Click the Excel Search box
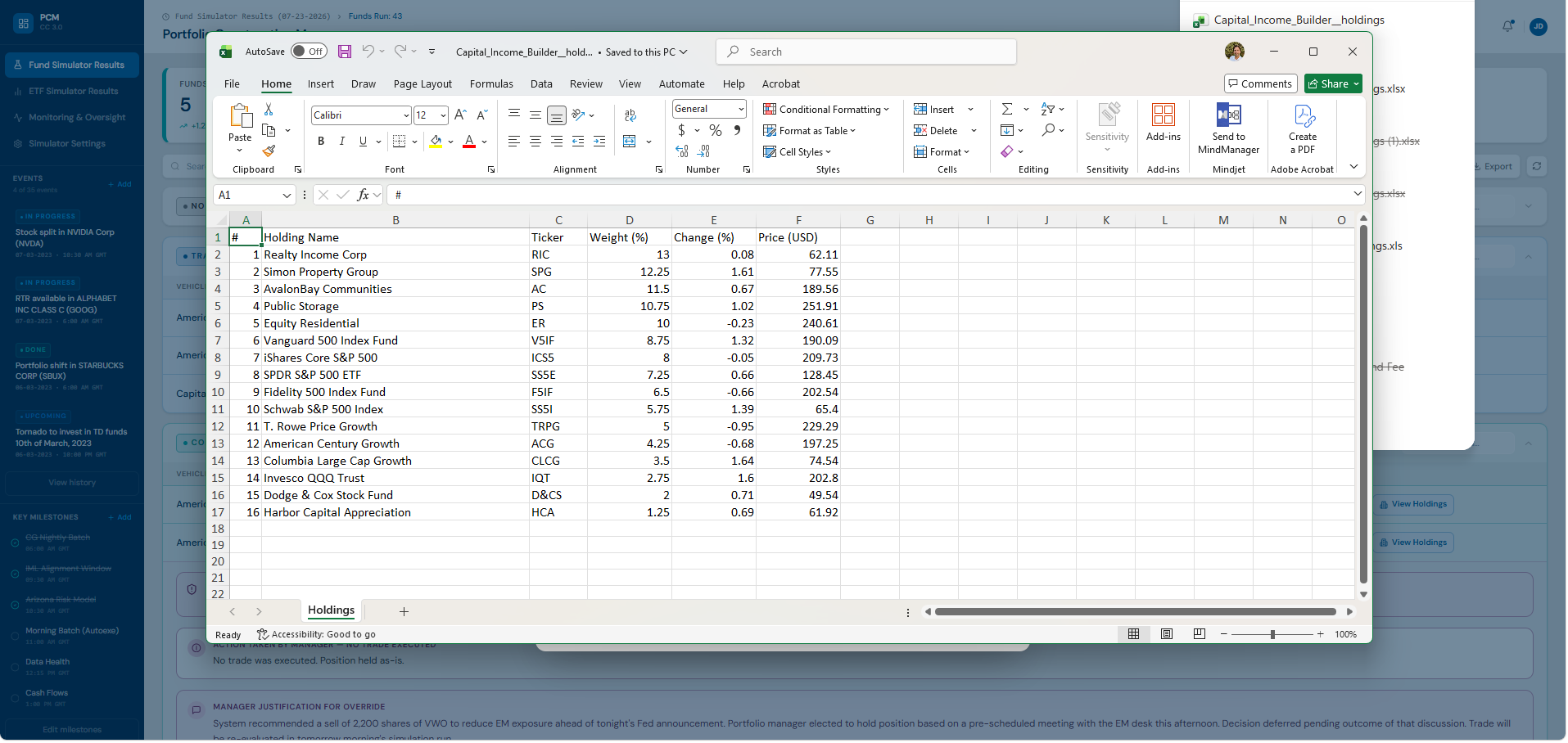Image resolution: width=1568 pixels, height=743 pixels. tap(866, 52)
